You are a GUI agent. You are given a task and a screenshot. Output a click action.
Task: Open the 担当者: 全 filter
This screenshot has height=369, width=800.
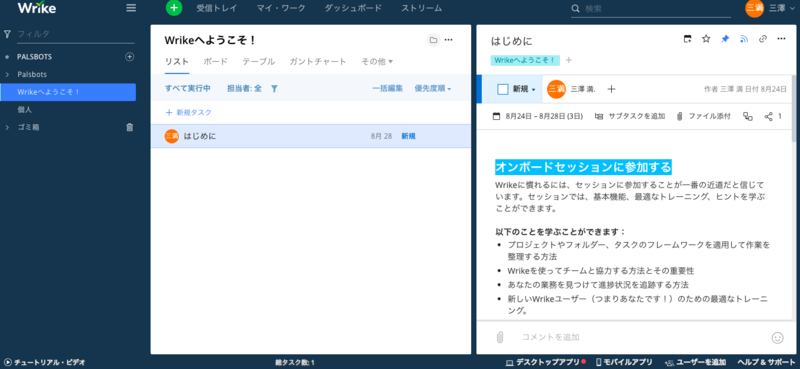244,89
